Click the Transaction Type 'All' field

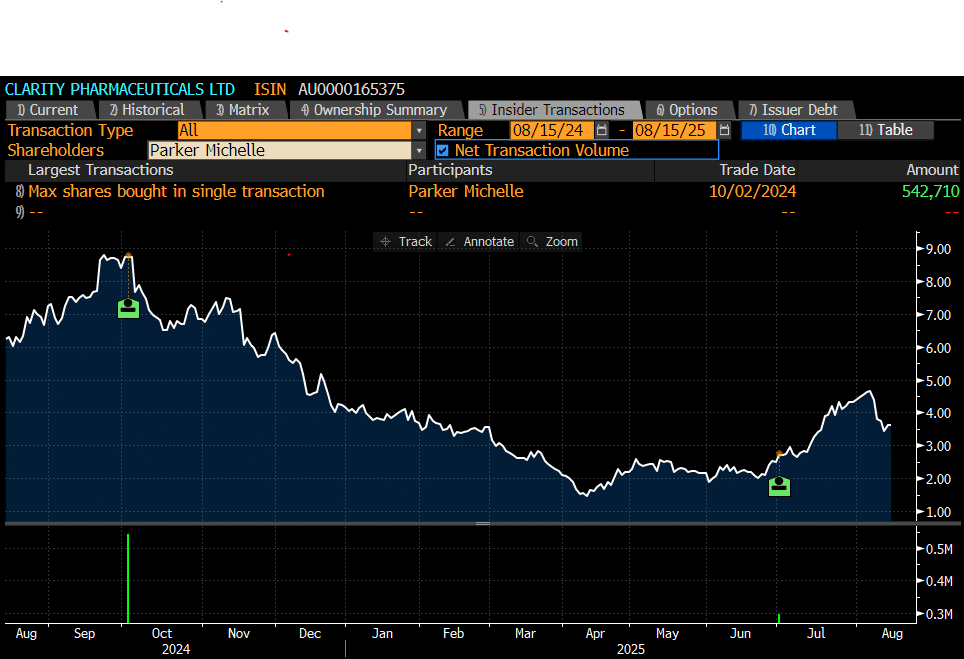(x=294, y=130)
